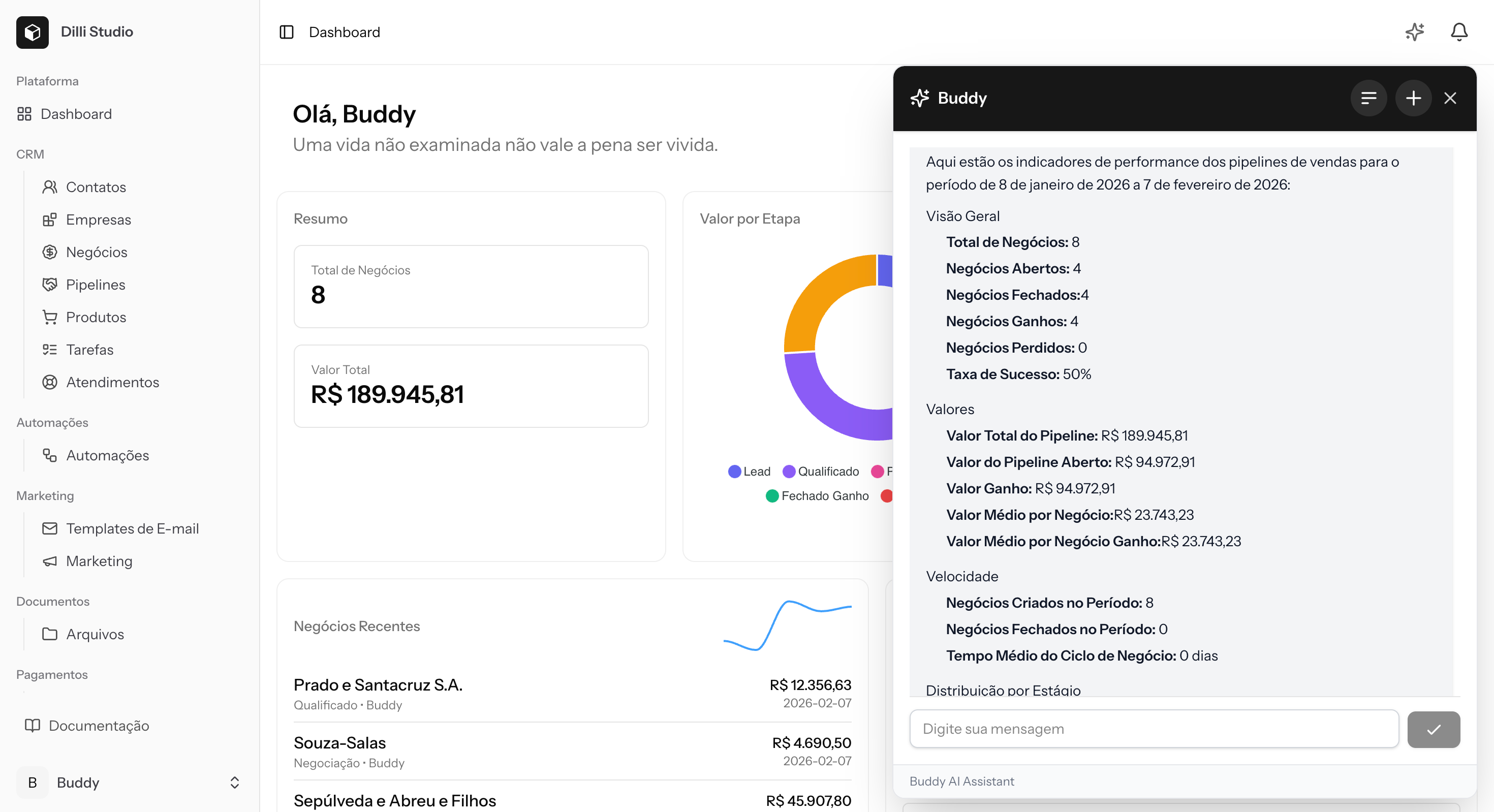This screenshot has width=1494, height=812.
Task: Click the B avatar in the sidebar footer
Action: pyautogui.click(x=33, y=783)
